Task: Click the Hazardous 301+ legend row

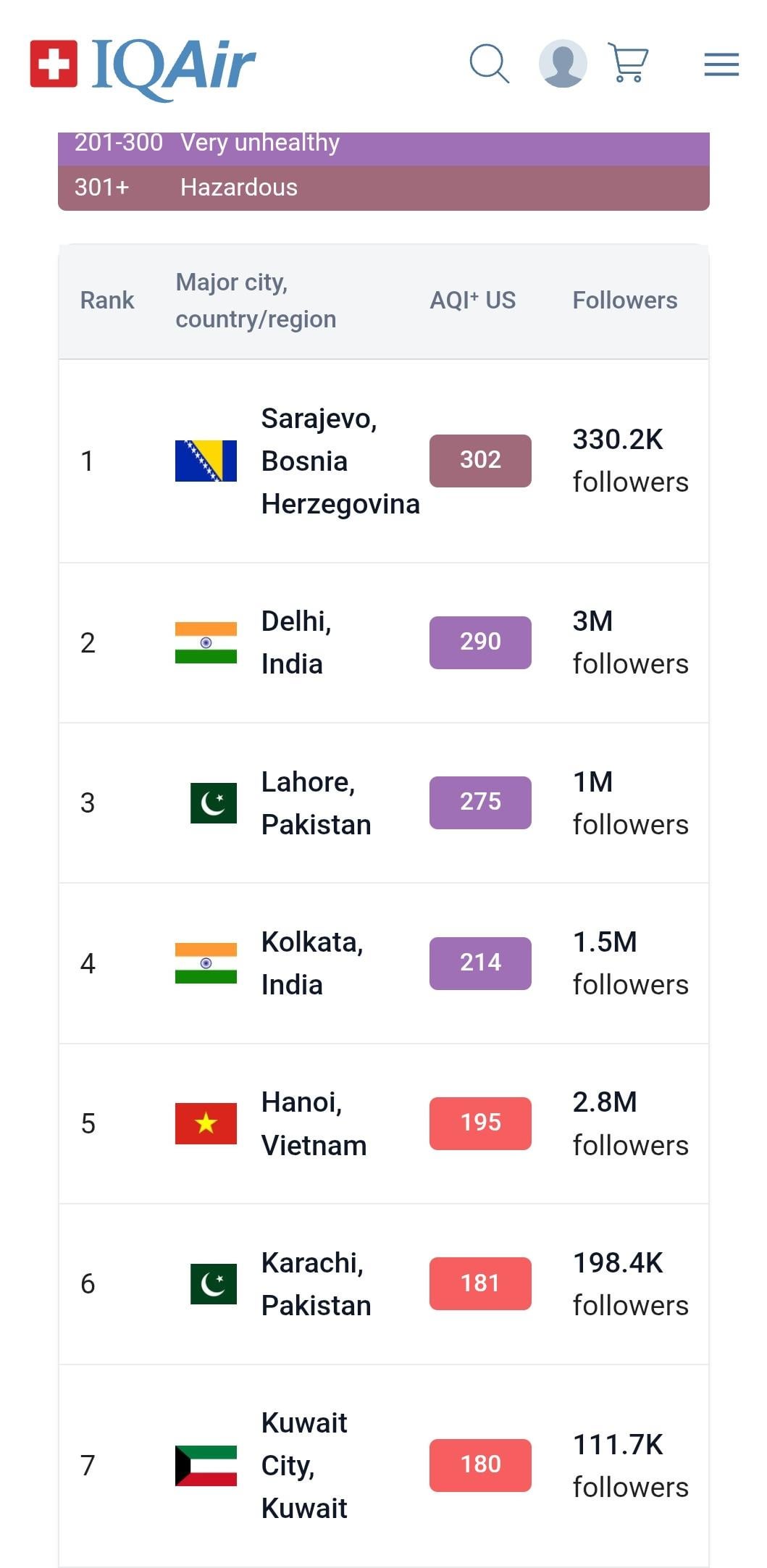Action: tap(383, 188)
